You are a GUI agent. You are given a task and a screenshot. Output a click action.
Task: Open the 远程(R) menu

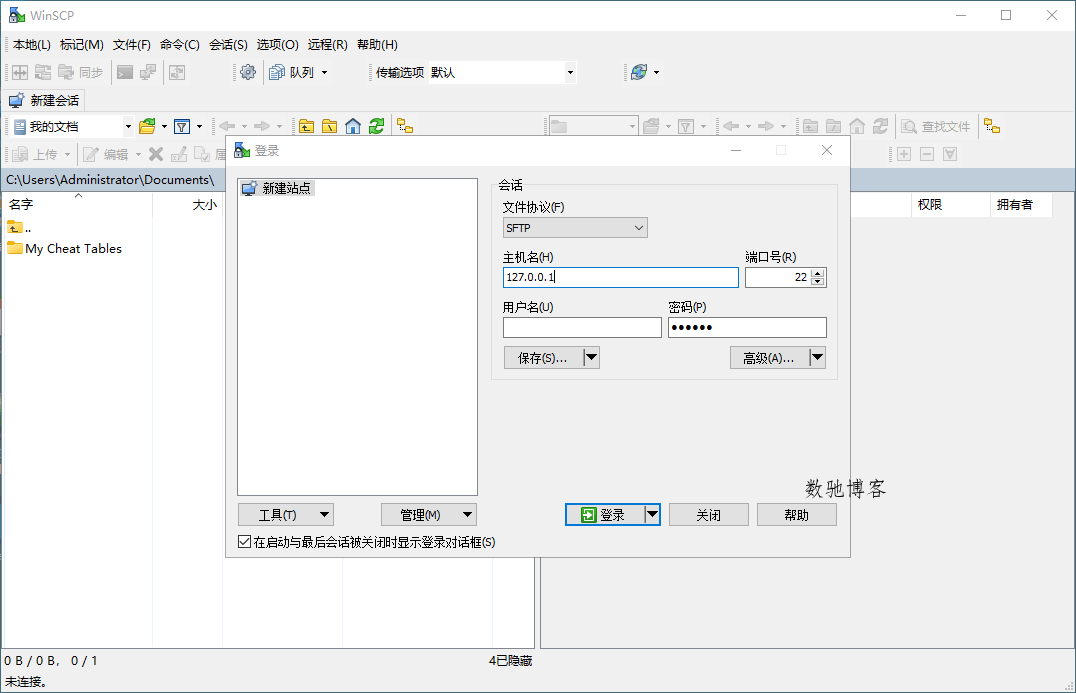click(x=327, y=45)
